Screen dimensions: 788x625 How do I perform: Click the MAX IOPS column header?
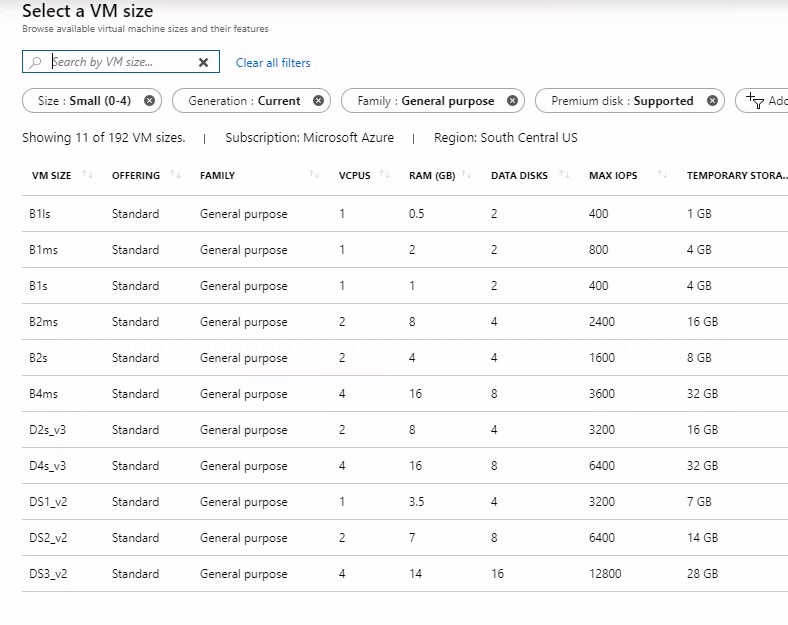point(613,175)
